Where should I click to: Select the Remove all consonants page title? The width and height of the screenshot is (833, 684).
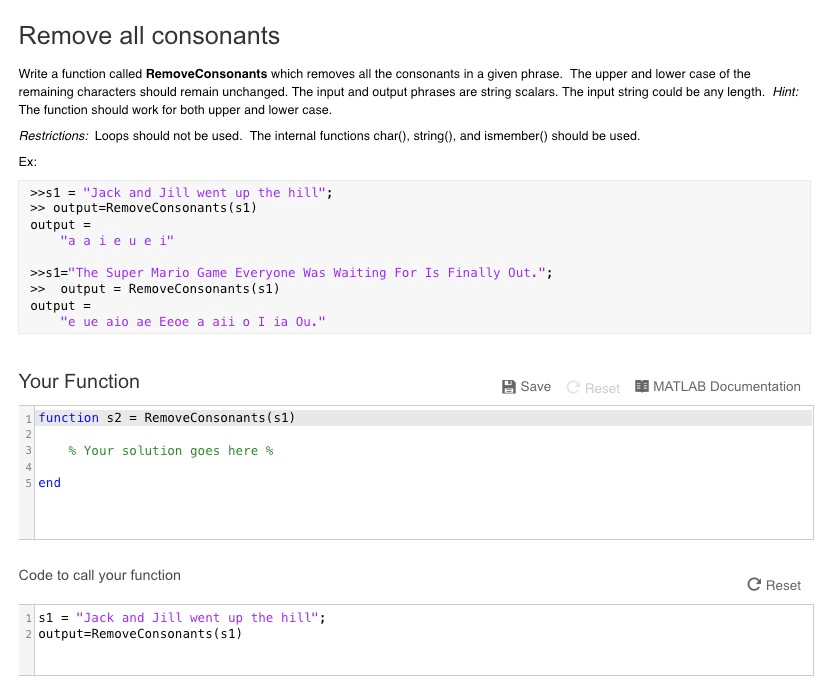[149, 36]
